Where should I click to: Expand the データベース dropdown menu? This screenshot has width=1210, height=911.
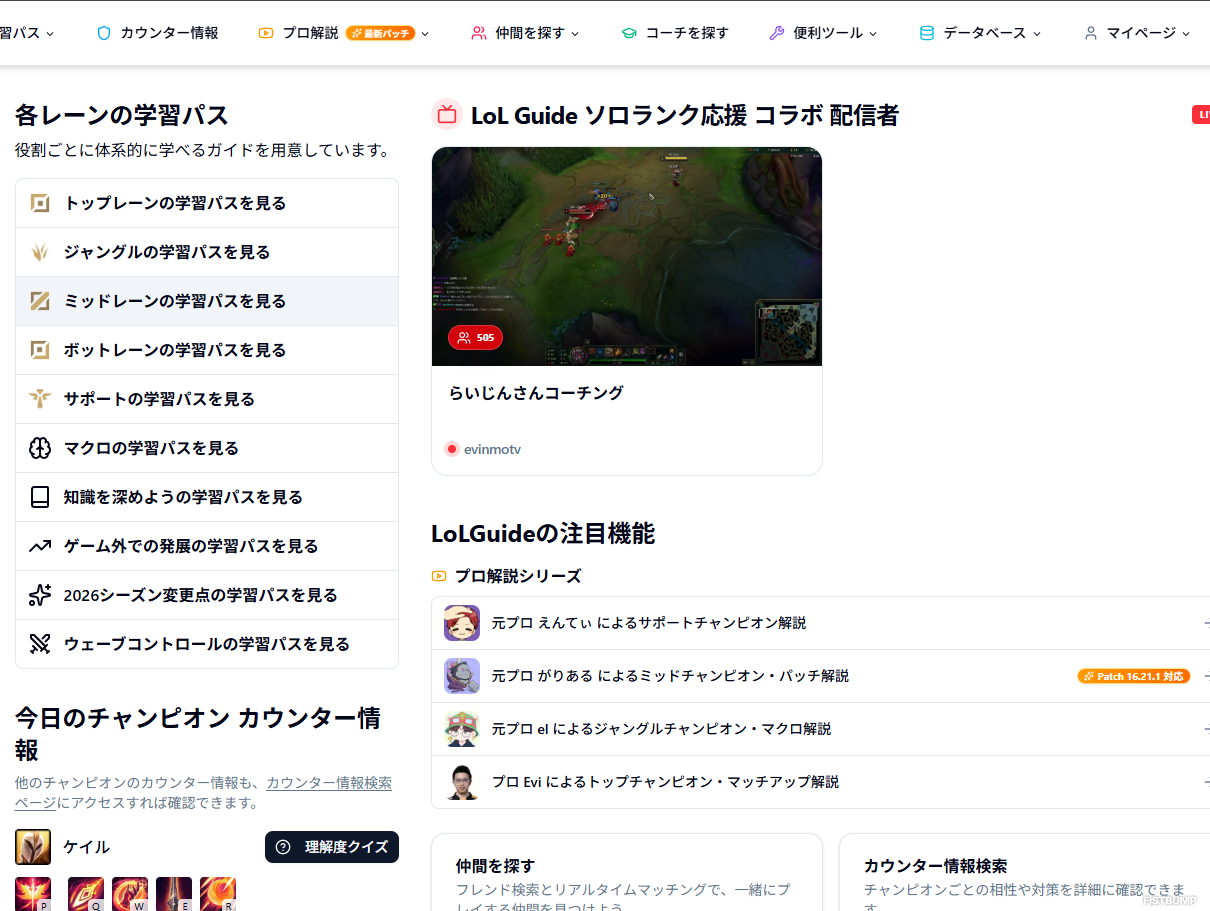(x=1037, y=33)
